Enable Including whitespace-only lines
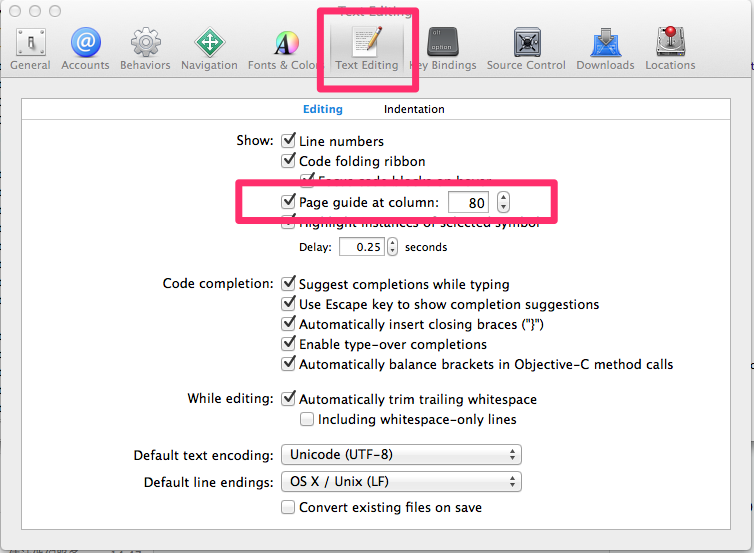 pyautogui.click(x=307, y=419)
